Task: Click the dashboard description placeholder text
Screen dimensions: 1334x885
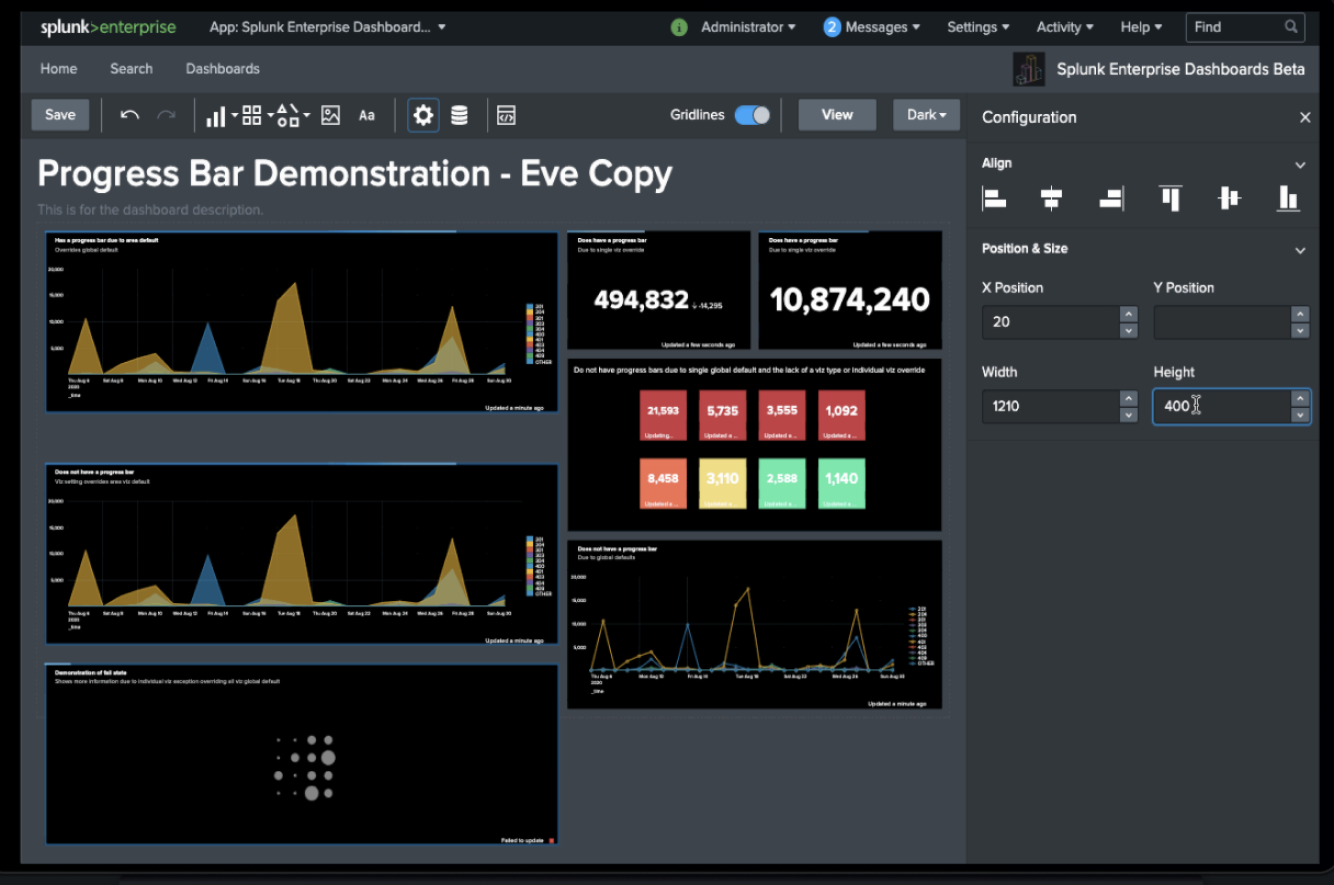Action: click(151, 210)
